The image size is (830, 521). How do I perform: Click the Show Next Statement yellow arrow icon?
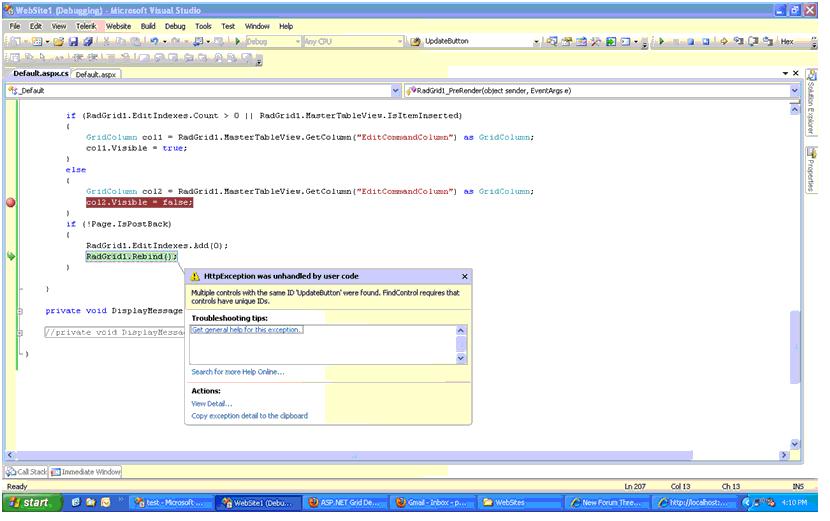(724, 41)
